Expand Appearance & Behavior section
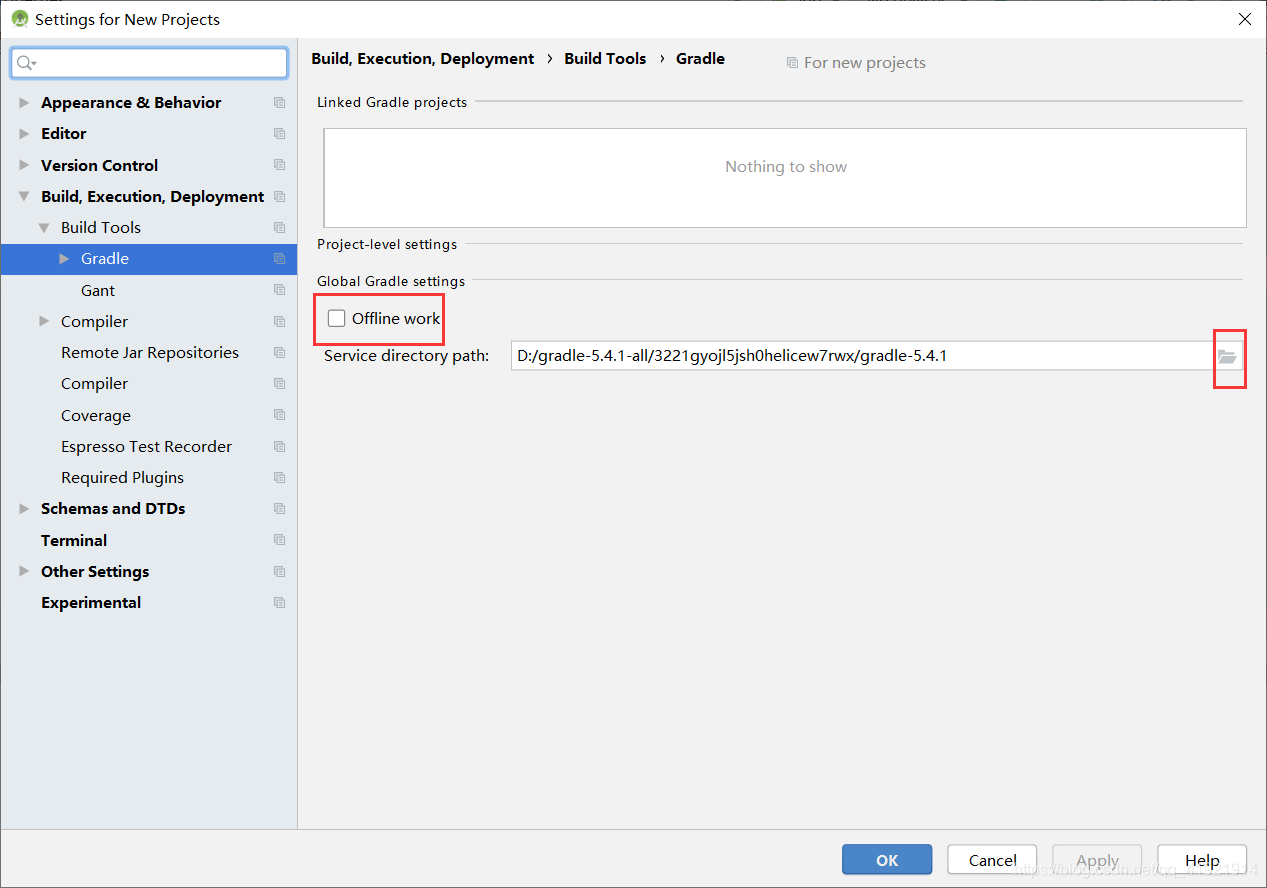 pyautogui.click(x=24, y=103)
